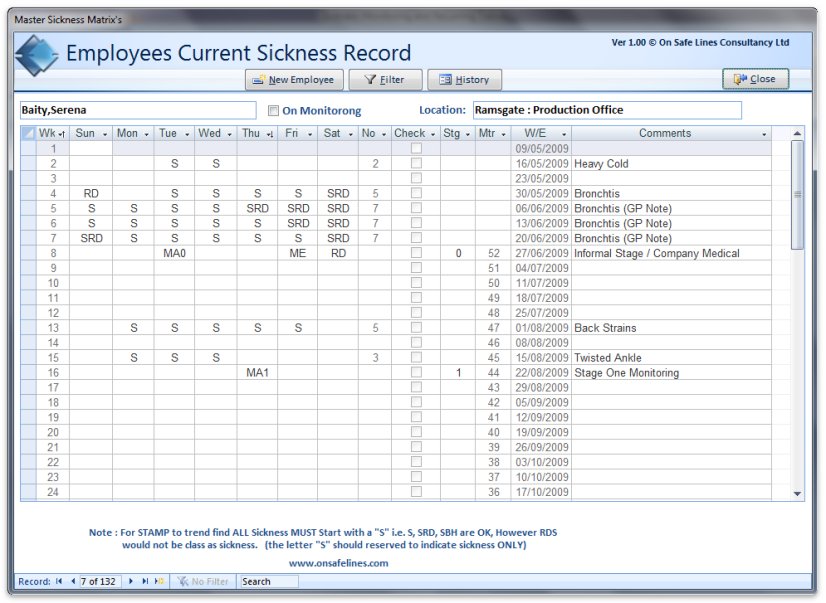Click the Close button

(x=755, y=79)
